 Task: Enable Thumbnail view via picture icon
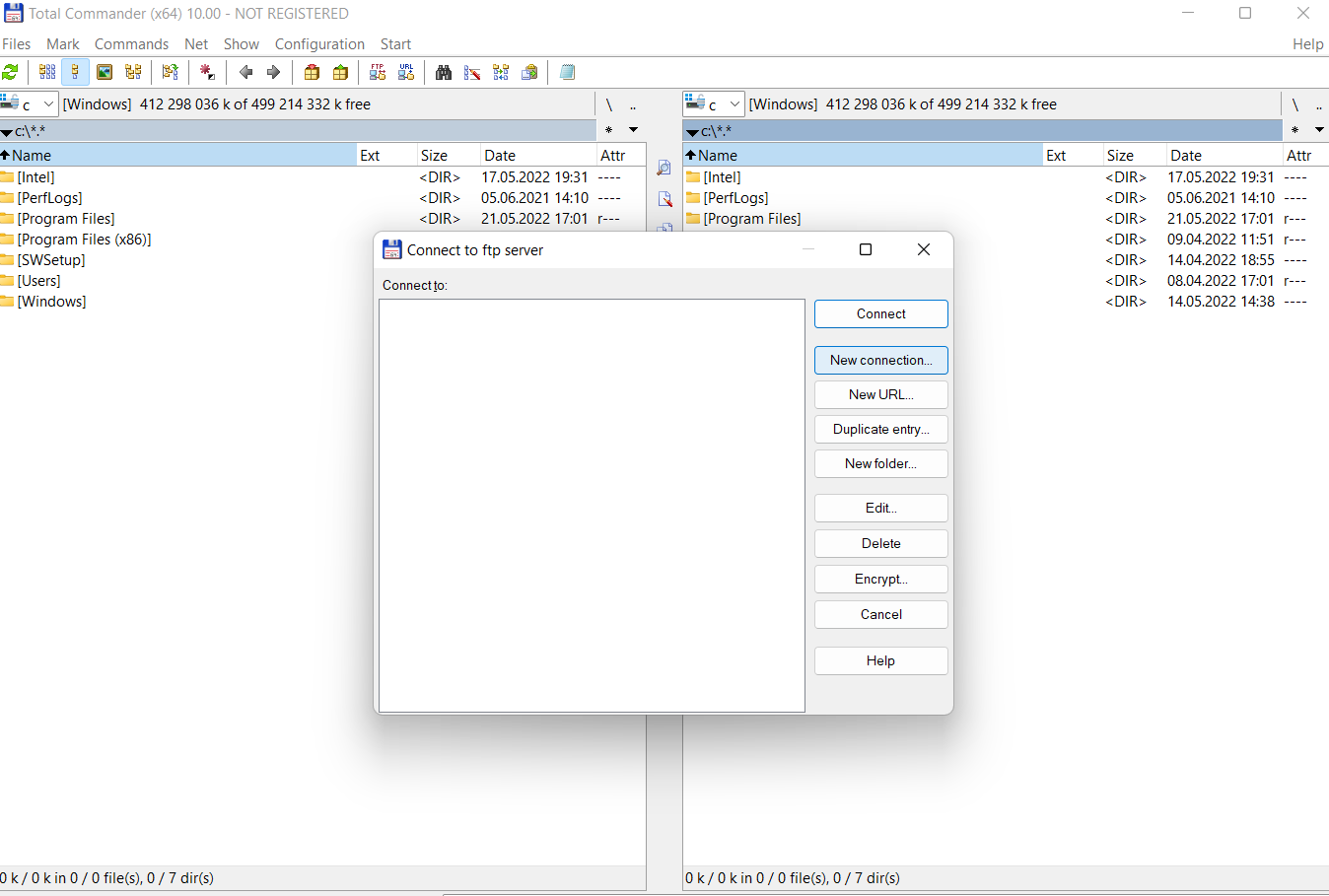[105, 72]
